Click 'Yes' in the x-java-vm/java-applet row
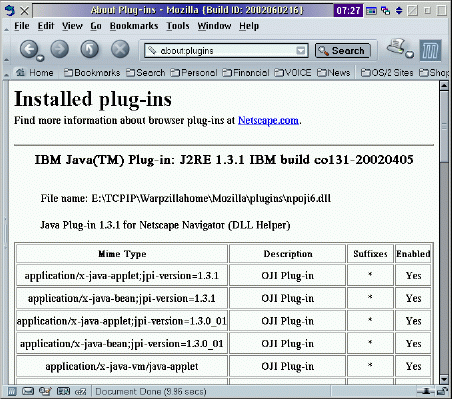This screenshot has height=399, width=452. pyautogui.click(x=413, y=366)
